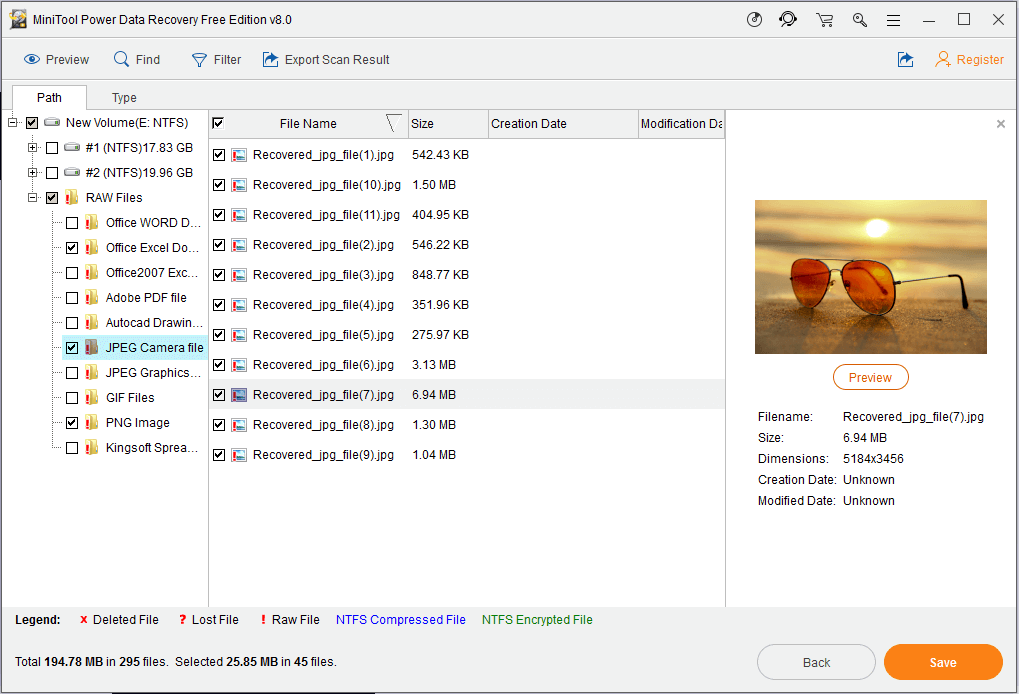
Task: Open the shopping cart icon
Action: 825,20
